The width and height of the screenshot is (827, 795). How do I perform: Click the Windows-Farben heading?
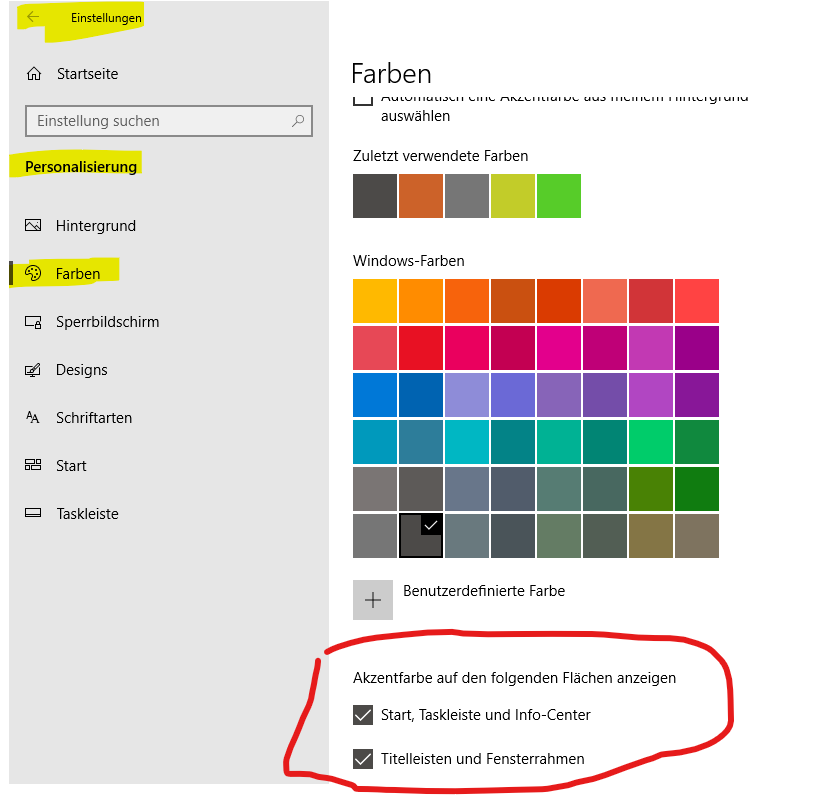409,261
